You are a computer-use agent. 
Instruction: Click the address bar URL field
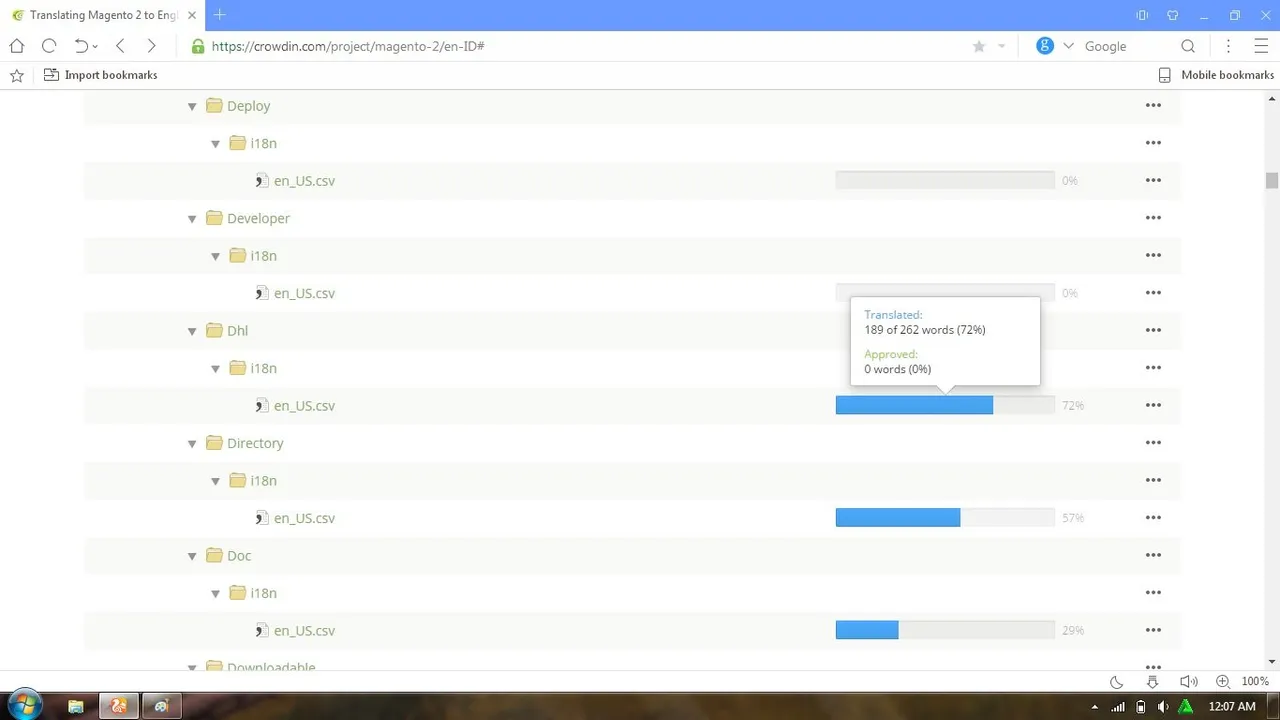tap(580, 46)
